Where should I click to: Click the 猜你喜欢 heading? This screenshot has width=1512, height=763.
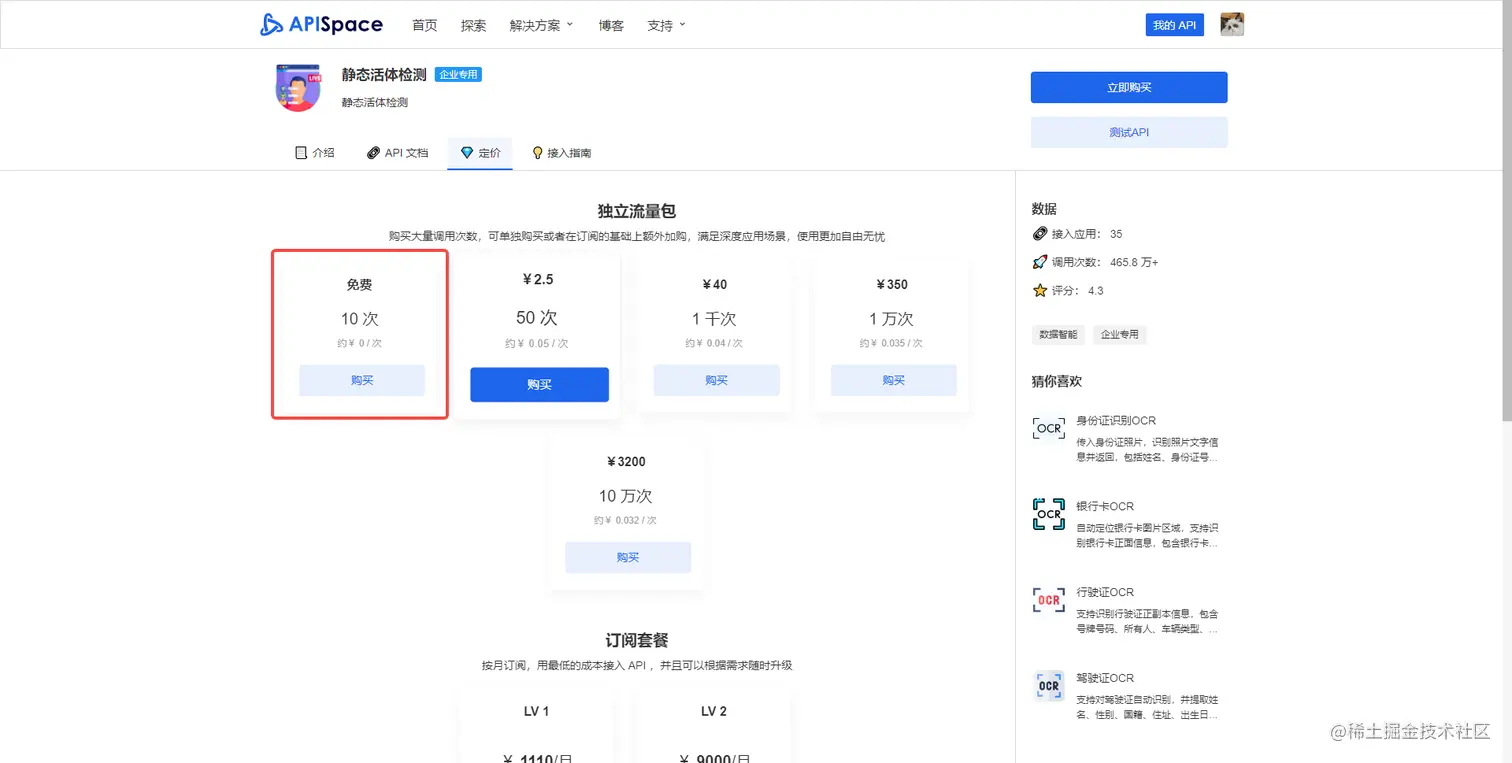[1057, 381]
